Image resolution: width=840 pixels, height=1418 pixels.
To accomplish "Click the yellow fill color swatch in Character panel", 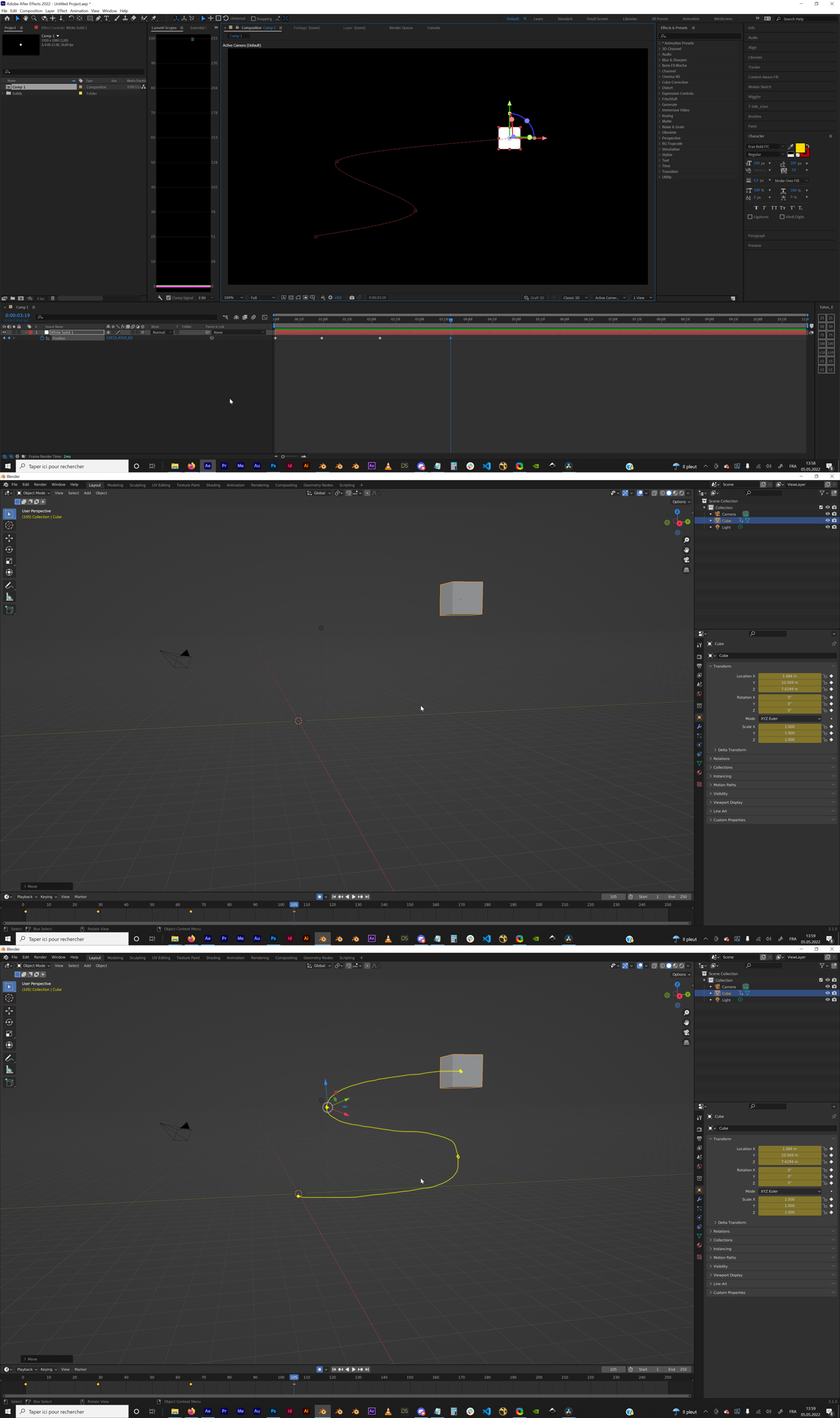I will [800, 147].
